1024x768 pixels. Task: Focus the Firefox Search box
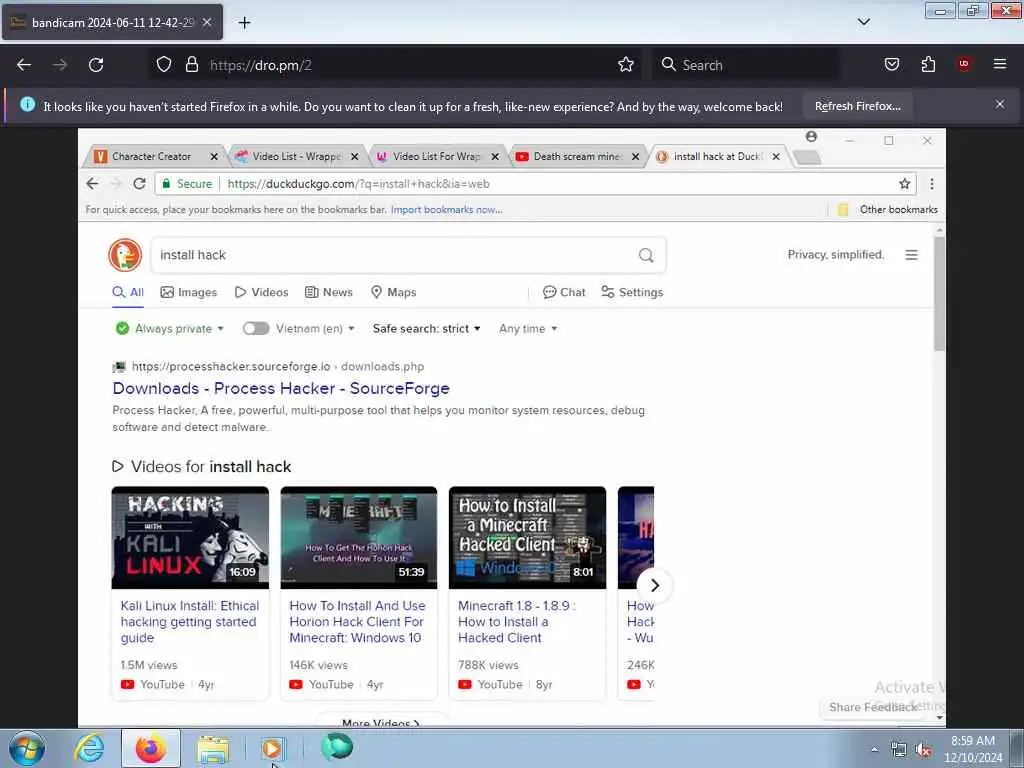click(745, 65)
